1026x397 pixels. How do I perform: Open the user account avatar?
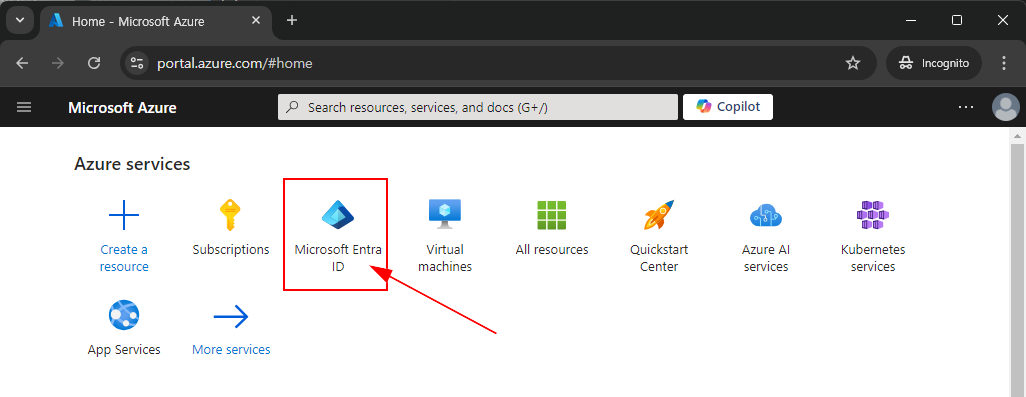click(x=1006, y=107)
